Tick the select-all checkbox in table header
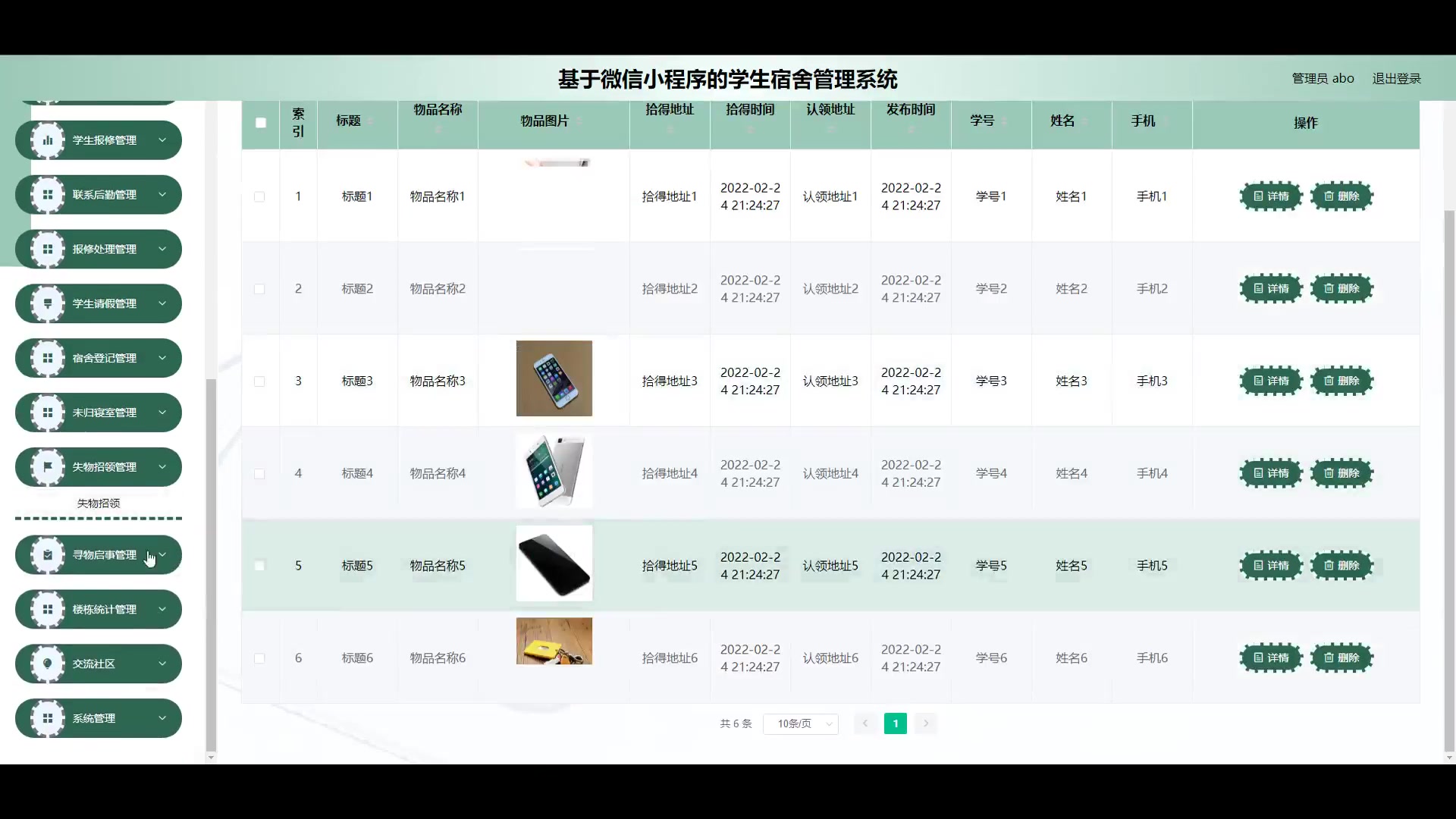The image size is (1456, 819). click(x=261, y=123)
